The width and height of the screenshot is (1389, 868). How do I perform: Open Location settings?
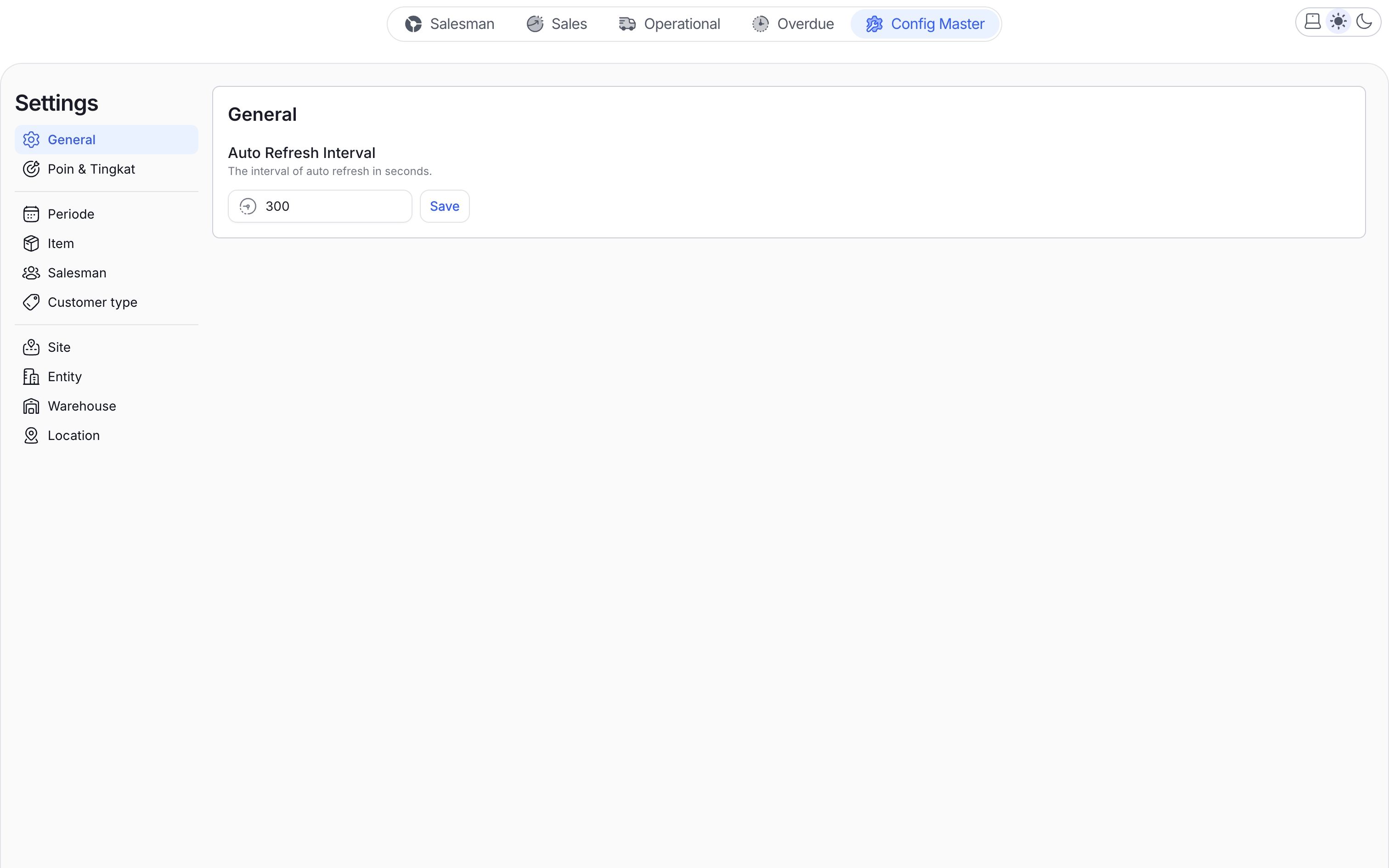(107, 435)
